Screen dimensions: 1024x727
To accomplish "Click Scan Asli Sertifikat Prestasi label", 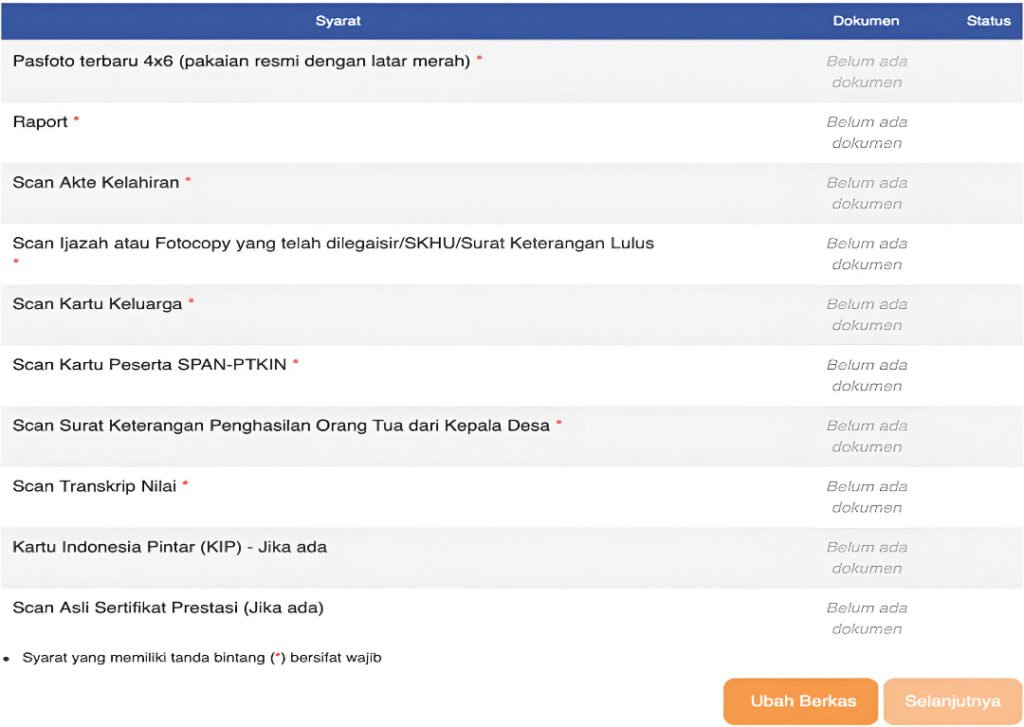I will pos(168,608).
